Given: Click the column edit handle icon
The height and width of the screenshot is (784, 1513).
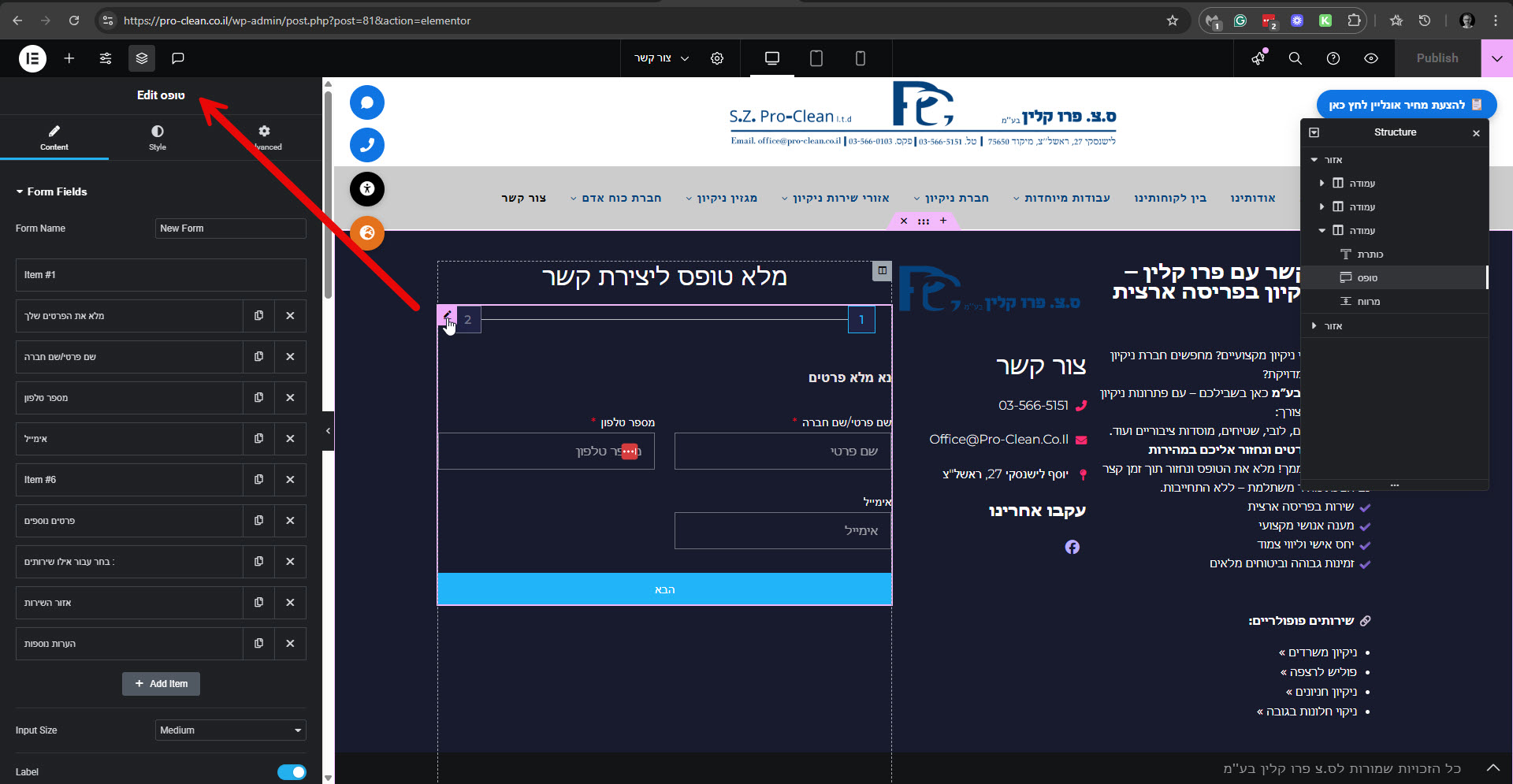Looking at the screenshot, I should point(883,270).
